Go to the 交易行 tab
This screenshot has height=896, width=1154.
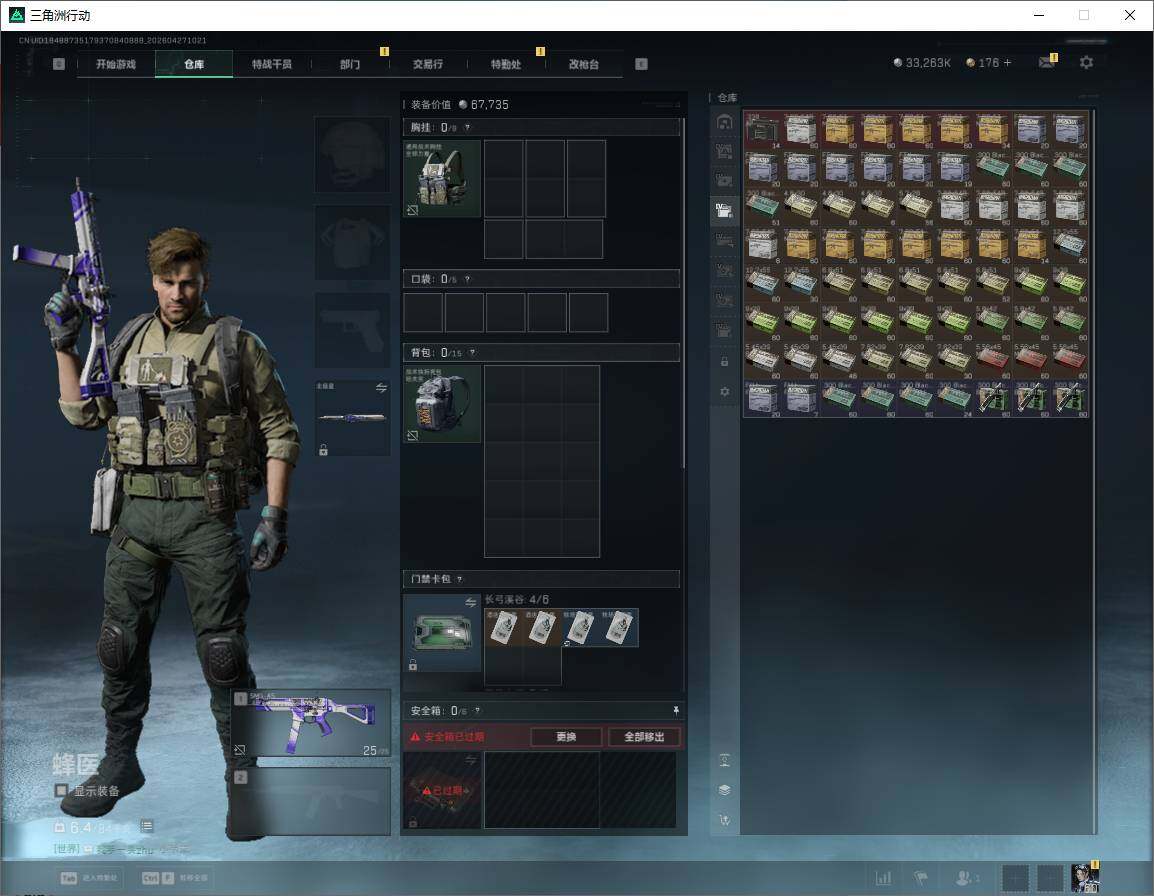tap(428, 64)
